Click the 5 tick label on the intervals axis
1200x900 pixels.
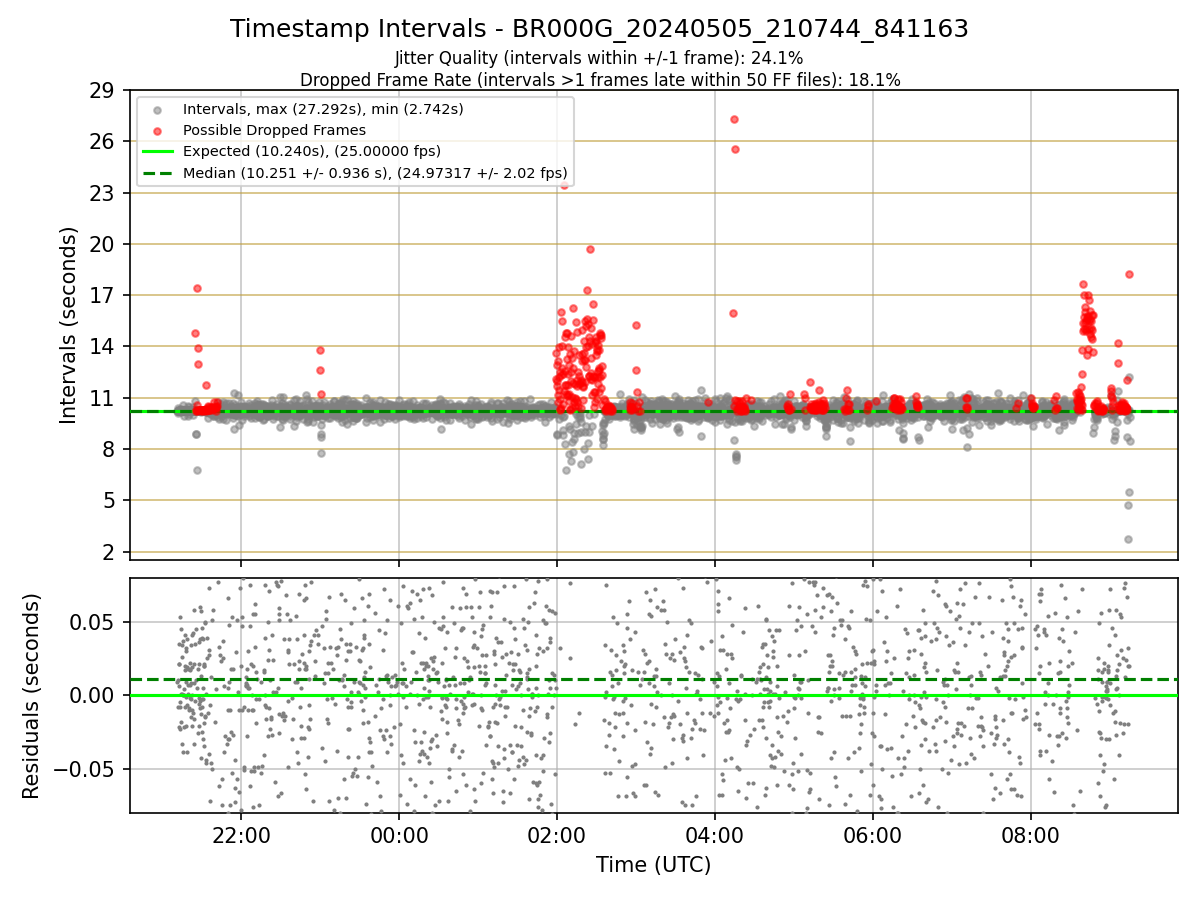(109, 500)
